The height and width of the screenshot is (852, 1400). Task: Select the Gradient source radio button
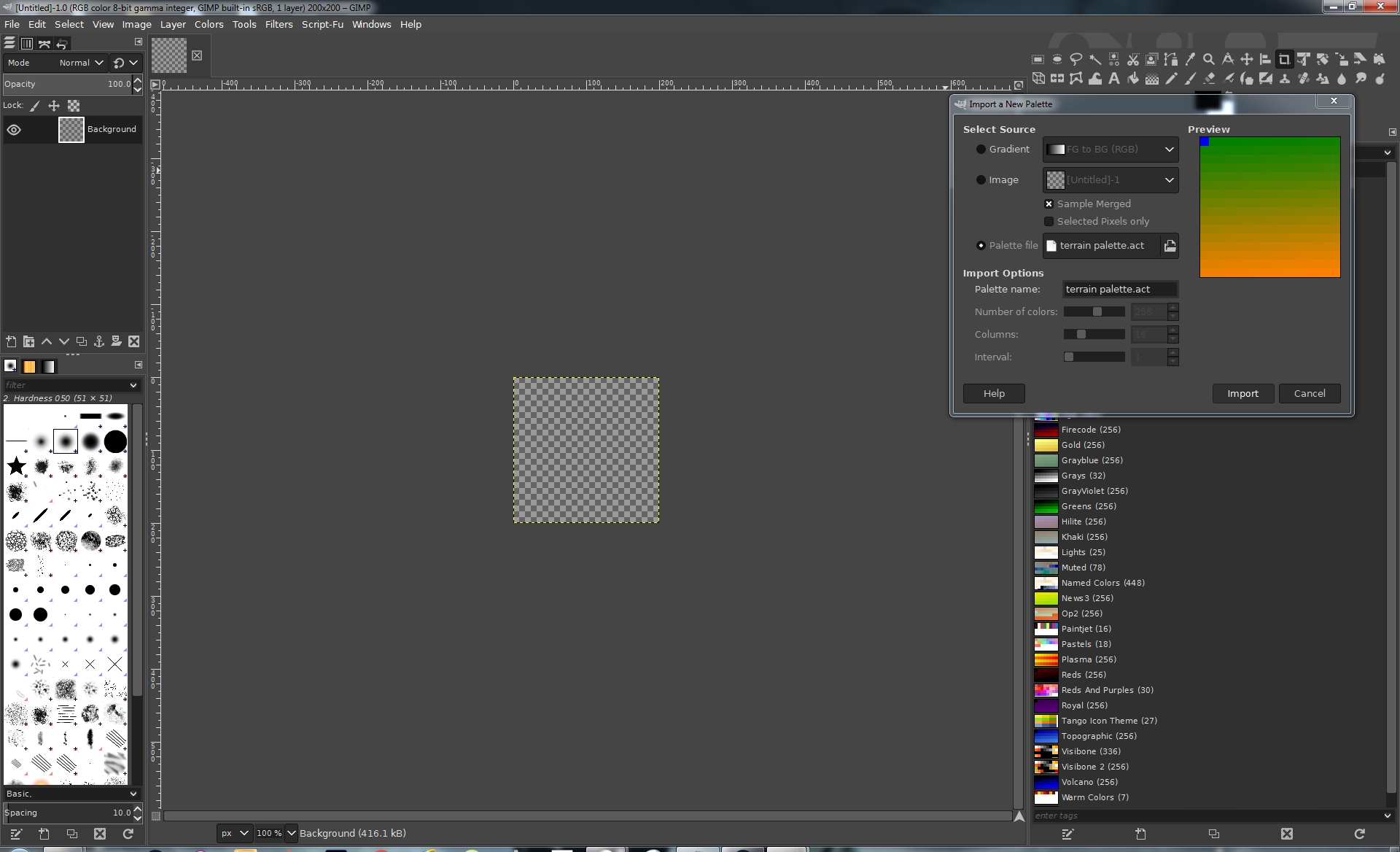[981, 149]
